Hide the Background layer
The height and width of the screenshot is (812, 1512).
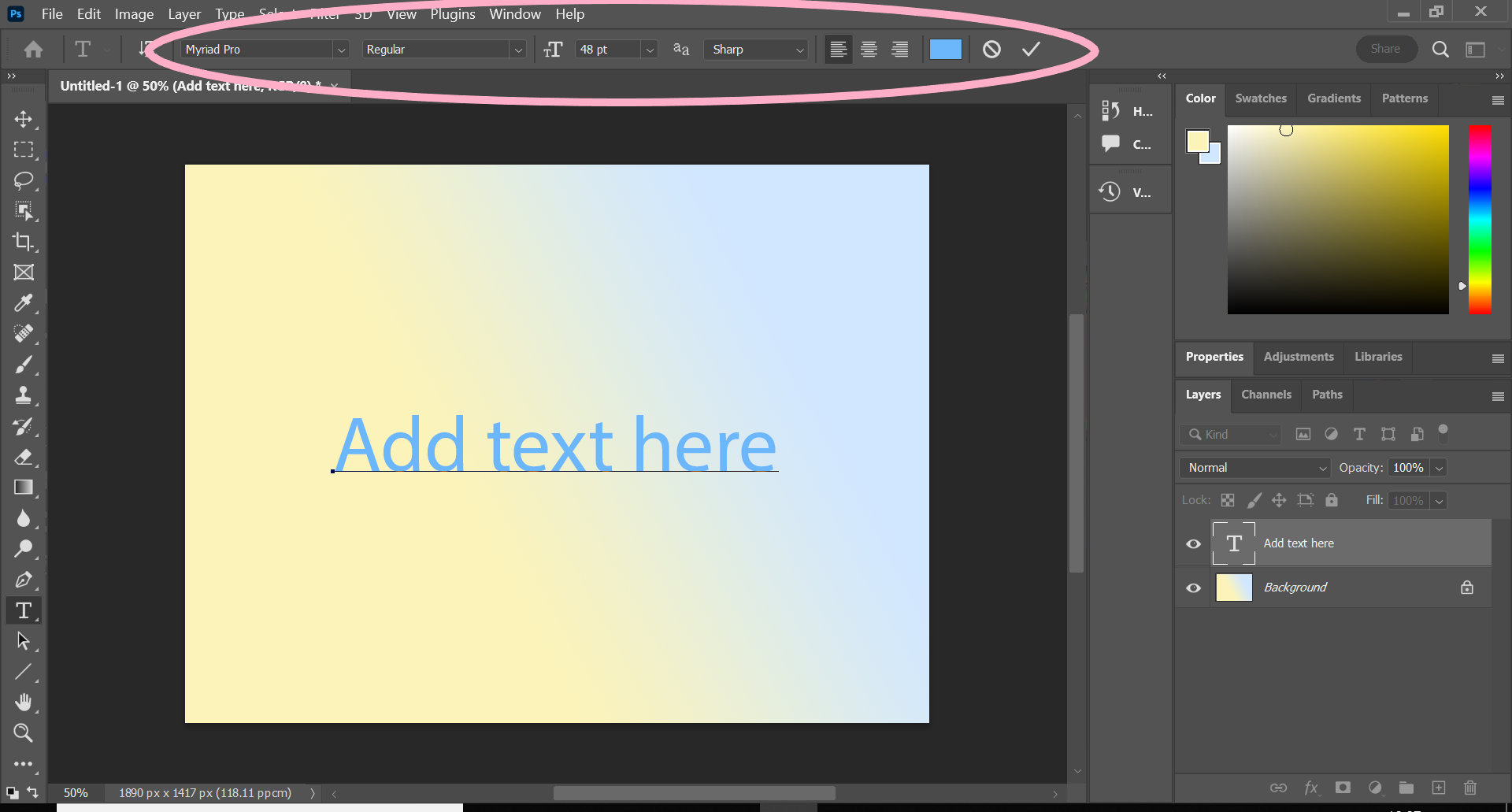(1194, 588)
